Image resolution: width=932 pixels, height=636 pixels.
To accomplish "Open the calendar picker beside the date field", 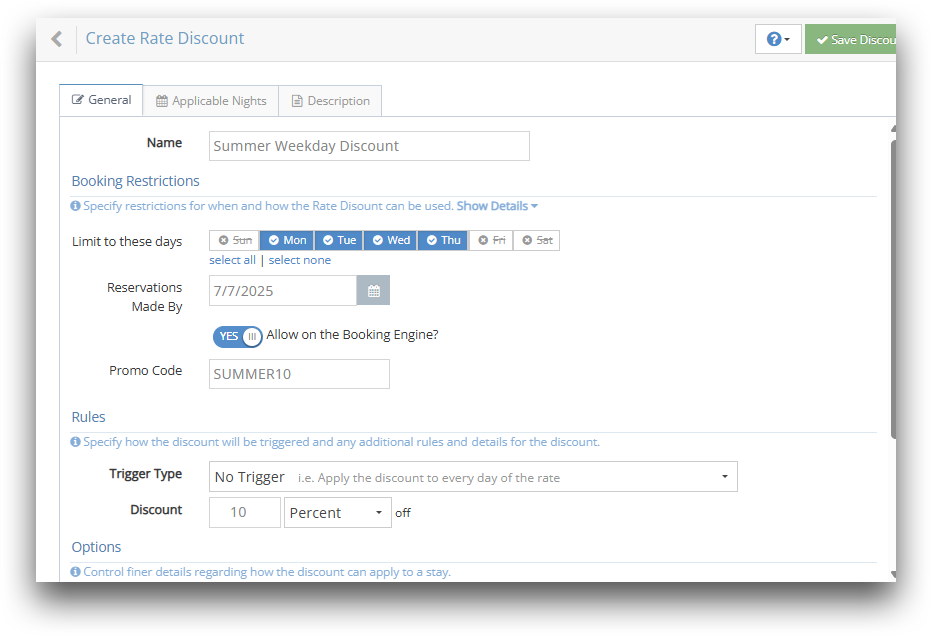I will pyautogui.click(x=372, y=290).
